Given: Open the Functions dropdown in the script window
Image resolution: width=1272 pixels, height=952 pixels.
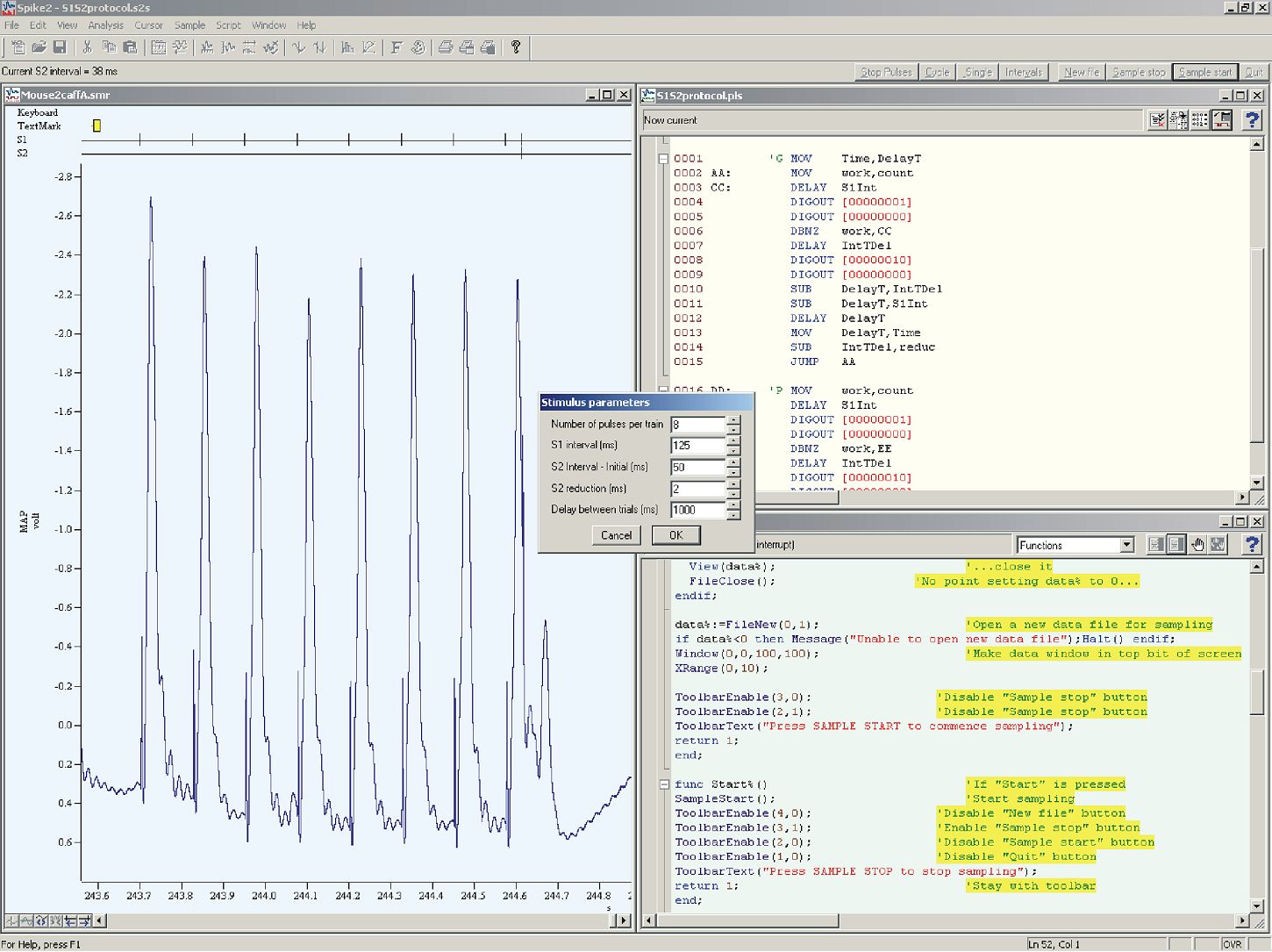Looking at the screenshot, I should coord(1127,544).
